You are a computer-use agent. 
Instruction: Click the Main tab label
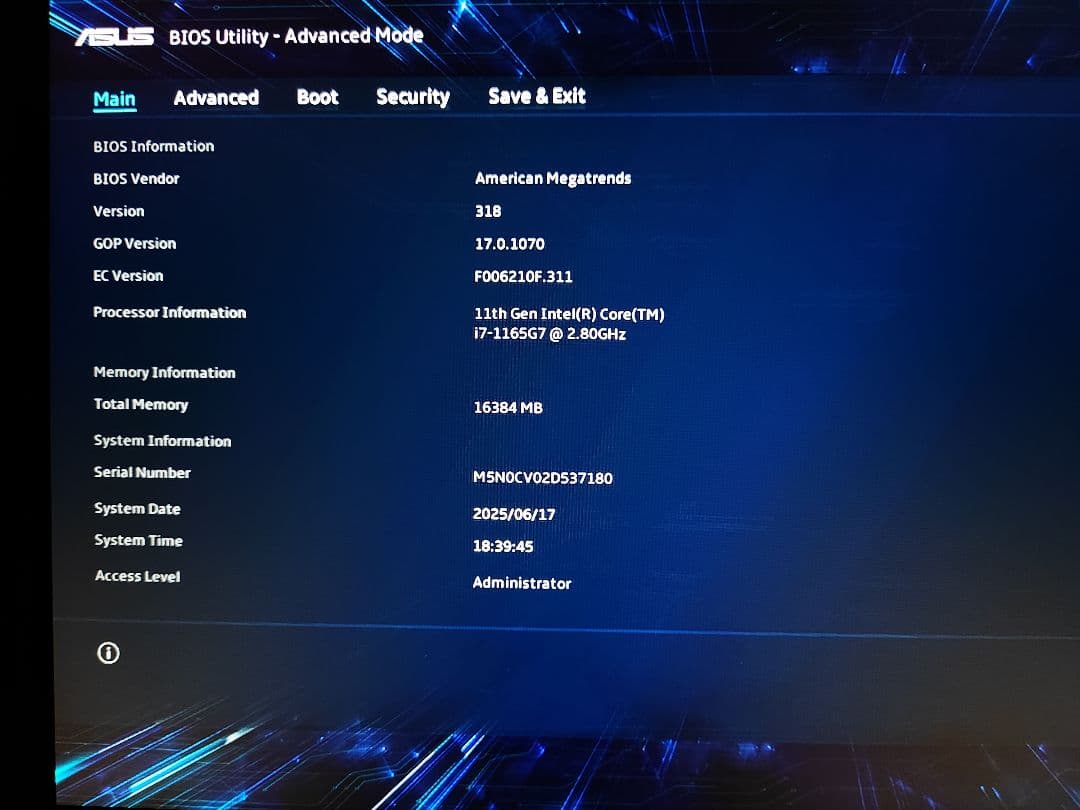point(114,99)
